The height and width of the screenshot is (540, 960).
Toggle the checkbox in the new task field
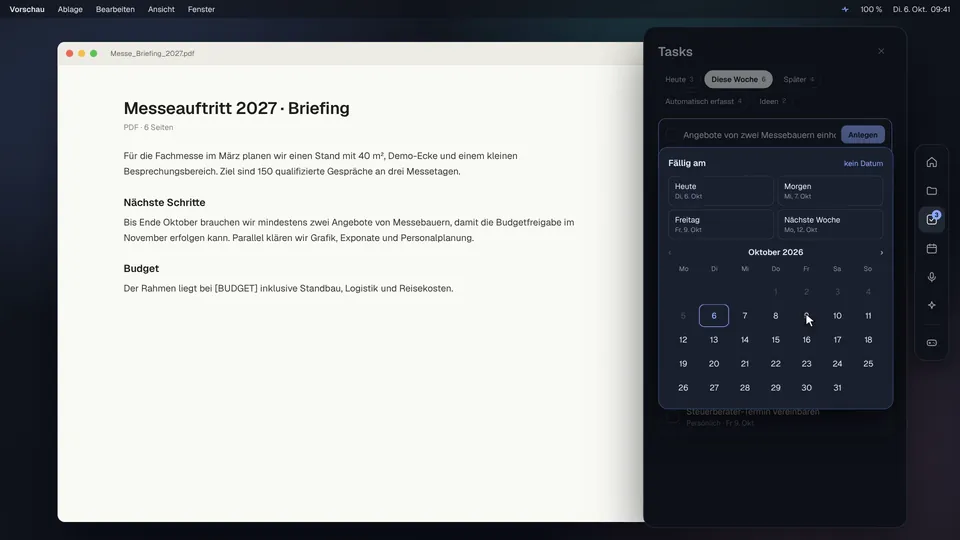[x=672, y=135]
